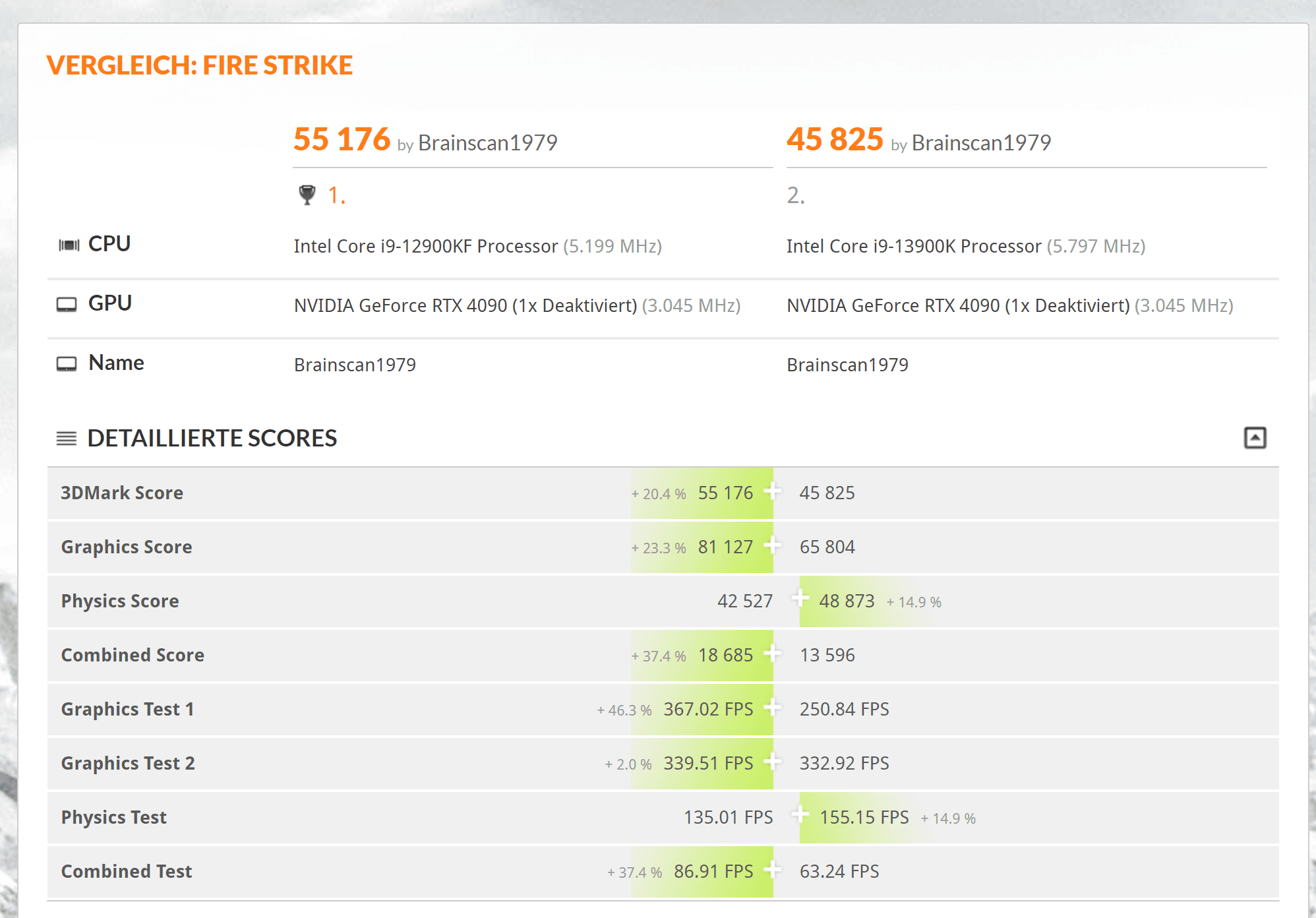
Task: Click the Intel Core i9-13900K Processor text
Action: point(913,247)
